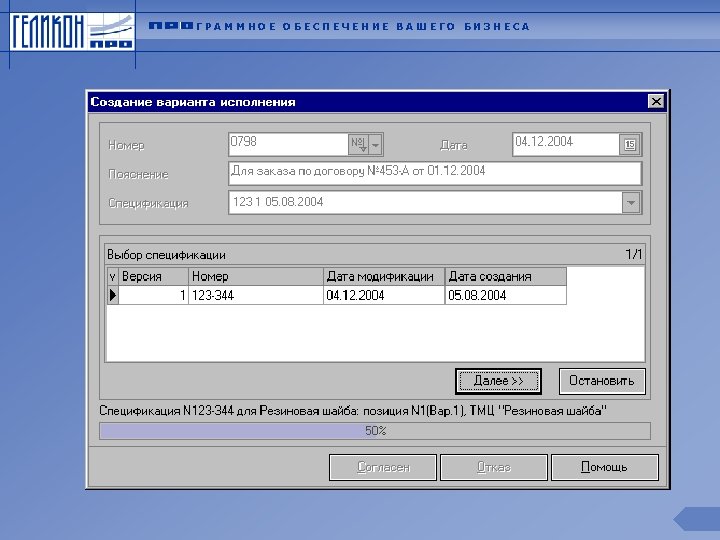Close the Создание варианта исполнения dialog

[x=656, y=101]
